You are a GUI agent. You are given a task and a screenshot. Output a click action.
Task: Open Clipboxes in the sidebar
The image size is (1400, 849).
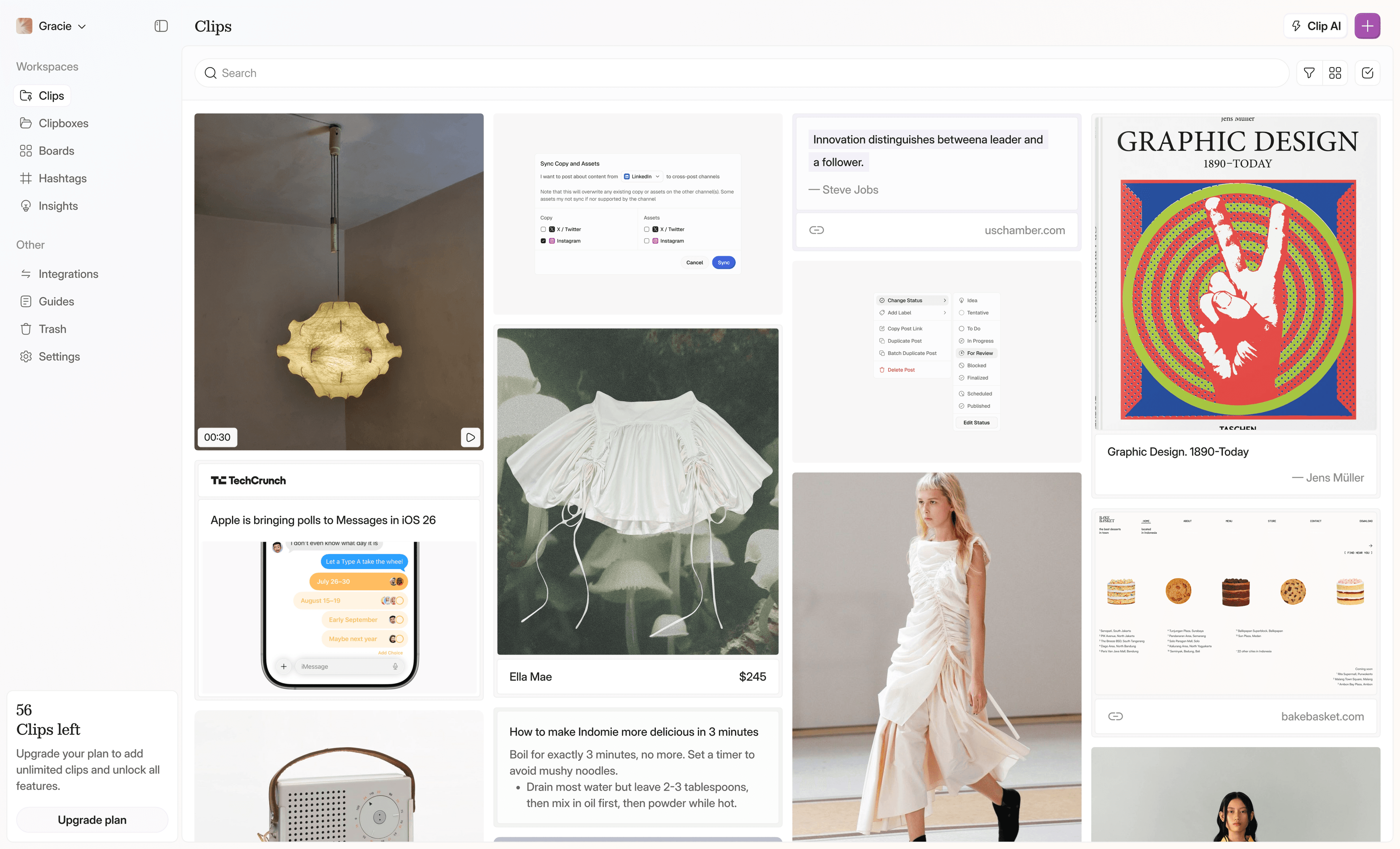tap(63, 123)
